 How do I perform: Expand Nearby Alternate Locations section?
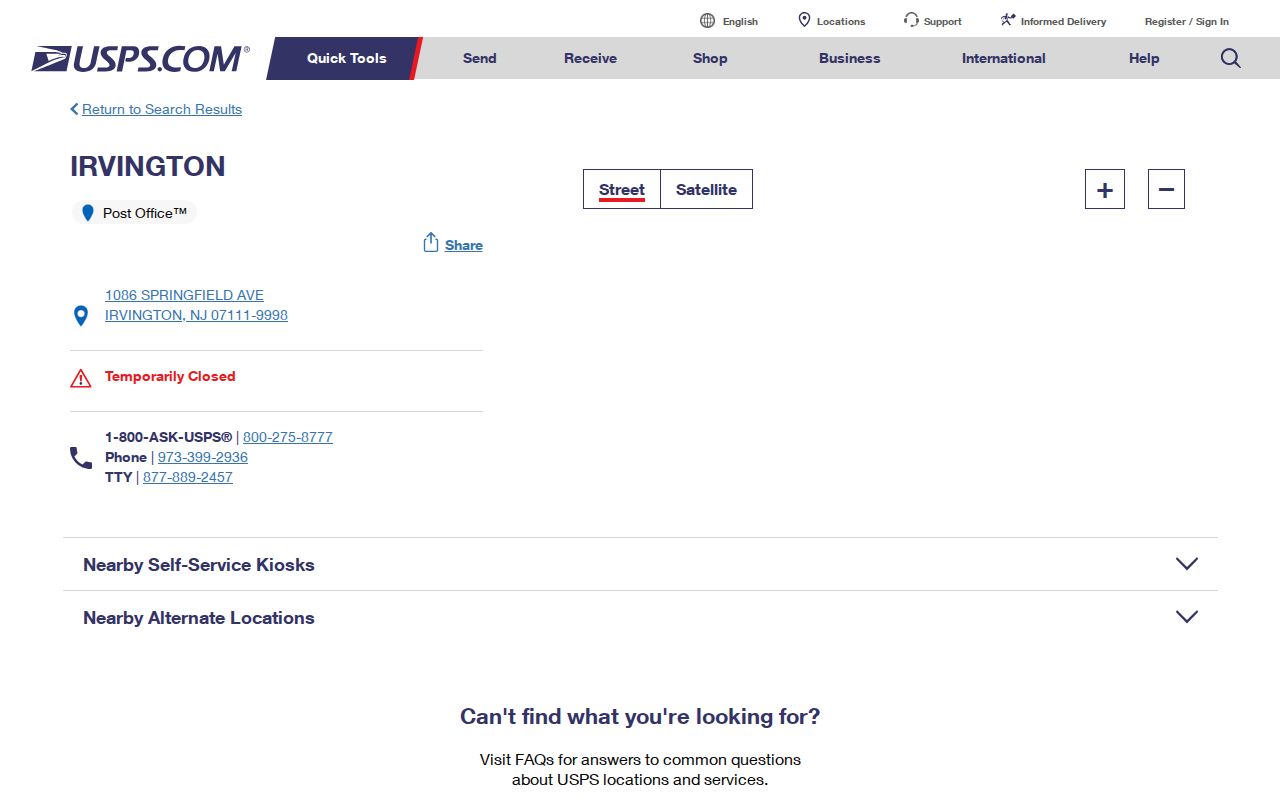point(640,617)
